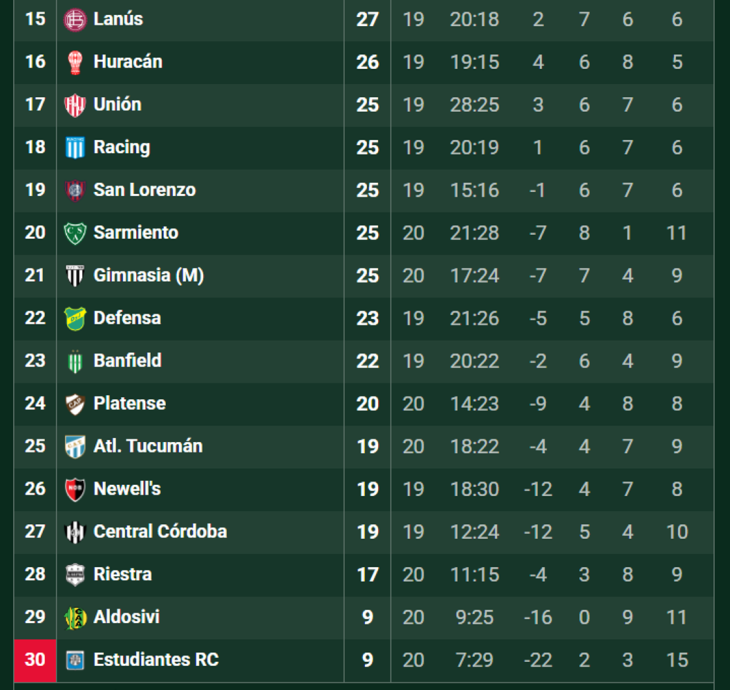Click the Racing sky-blue striped crest
This screenshot has height=690, width=730.
75,148
